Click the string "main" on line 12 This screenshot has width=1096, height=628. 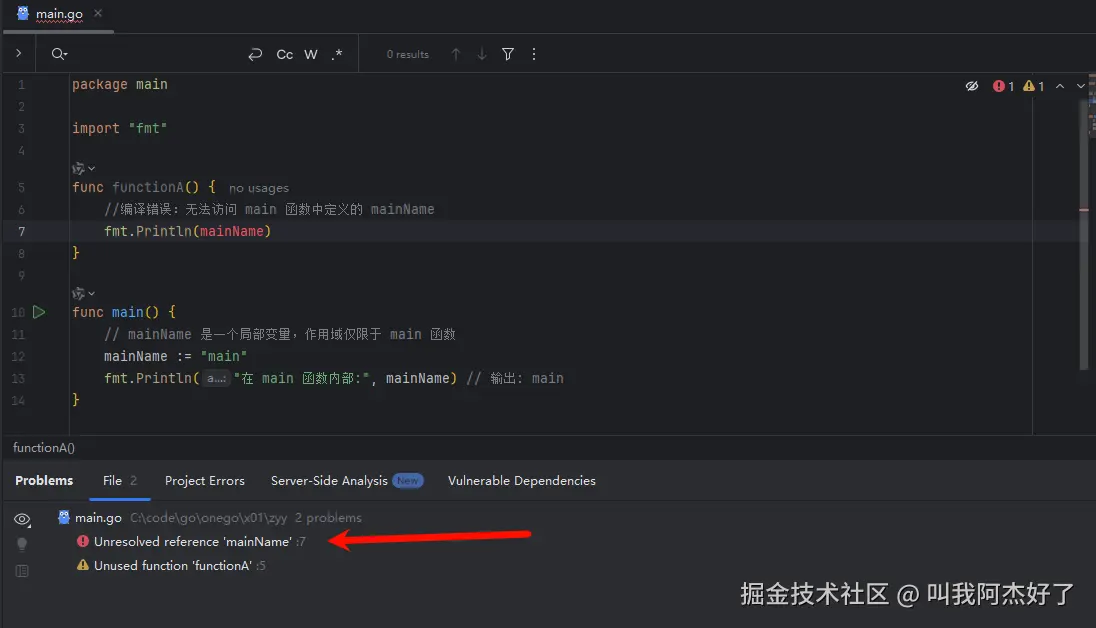coord(224,357)
